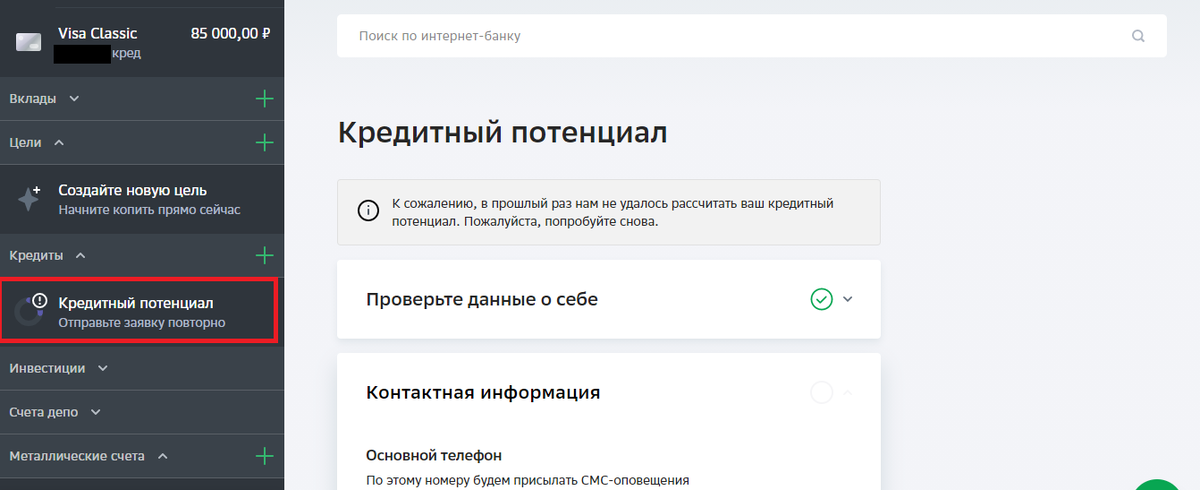Open the Visa Classic card entry
Viewport: 1200px width, 490px height.
point(142,43)
